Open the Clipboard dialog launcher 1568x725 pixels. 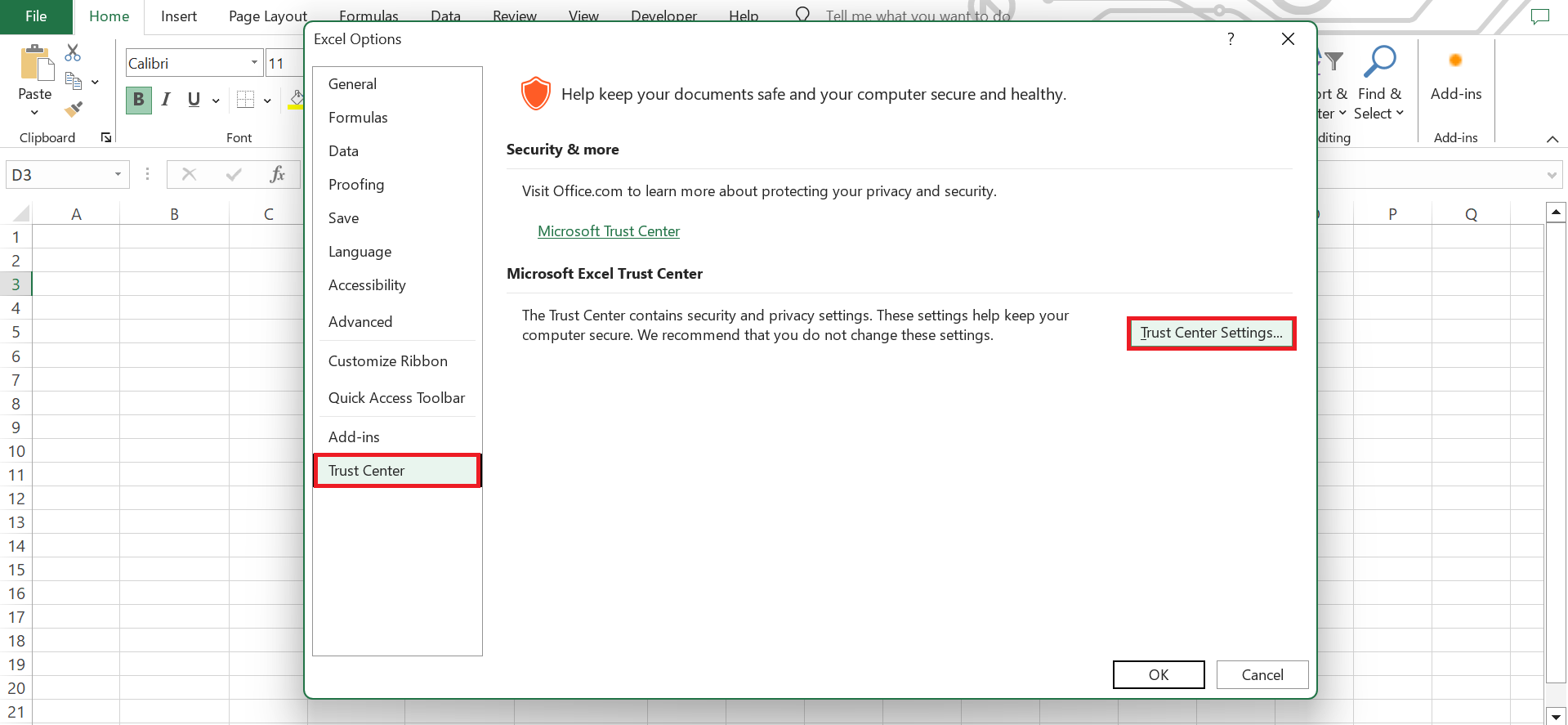coord(106,137)
